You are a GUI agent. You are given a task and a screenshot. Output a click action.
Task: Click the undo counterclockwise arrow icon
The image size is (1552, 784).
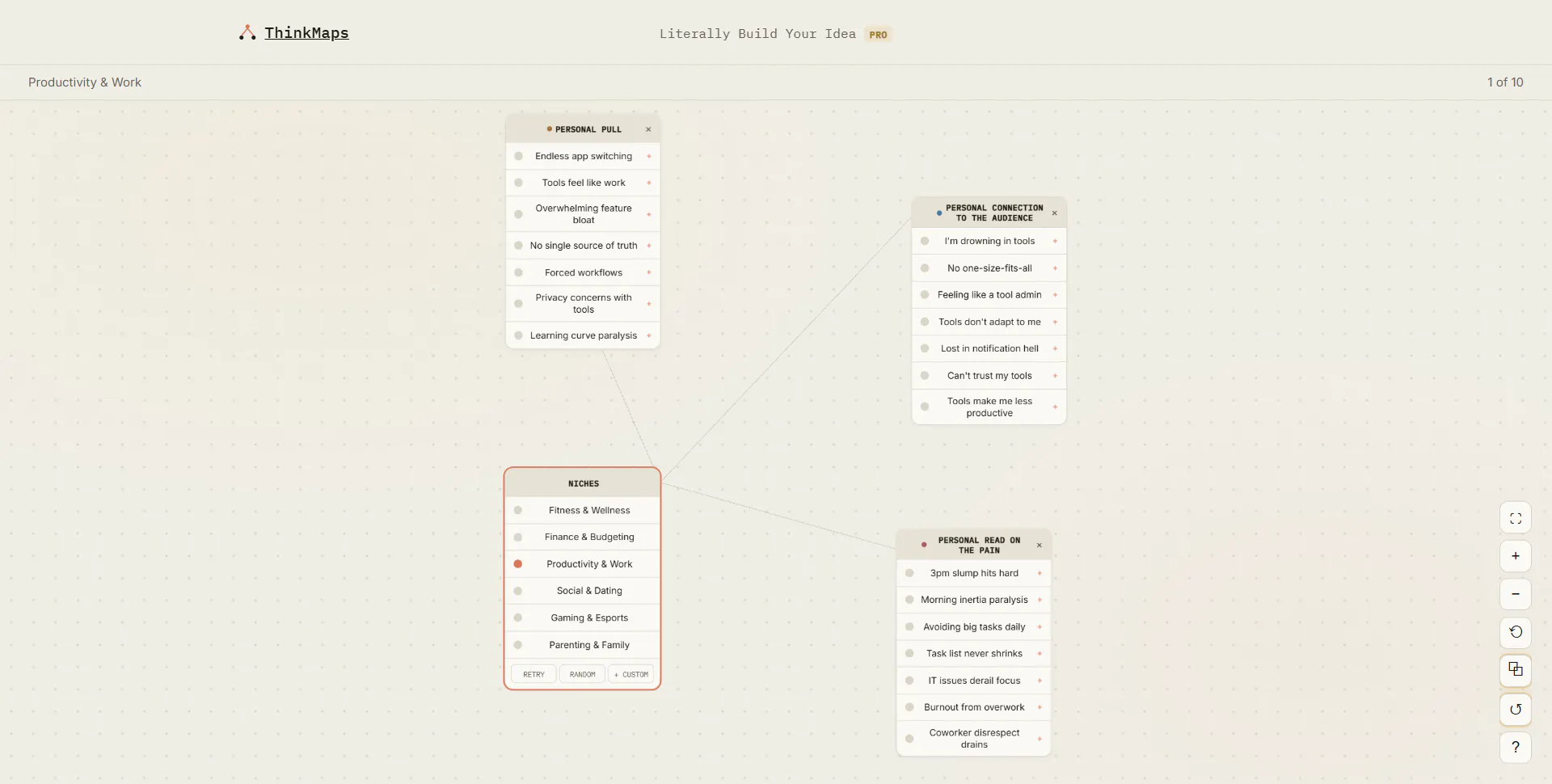tap(1516, 632)
